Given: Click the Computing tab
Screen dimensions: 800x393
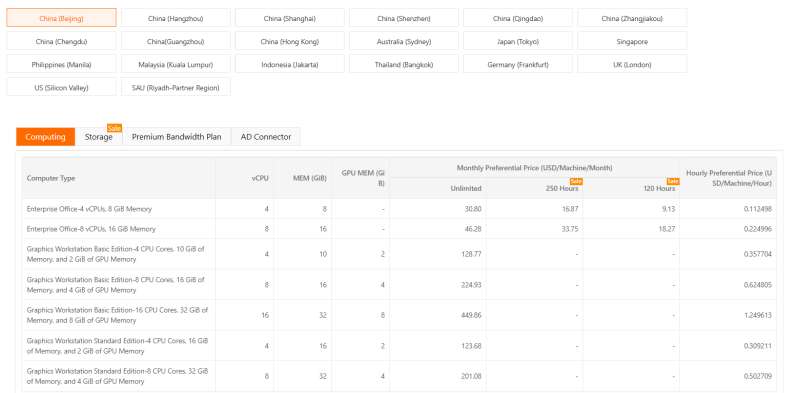Looking at the screenshot, I should [45, 137].
